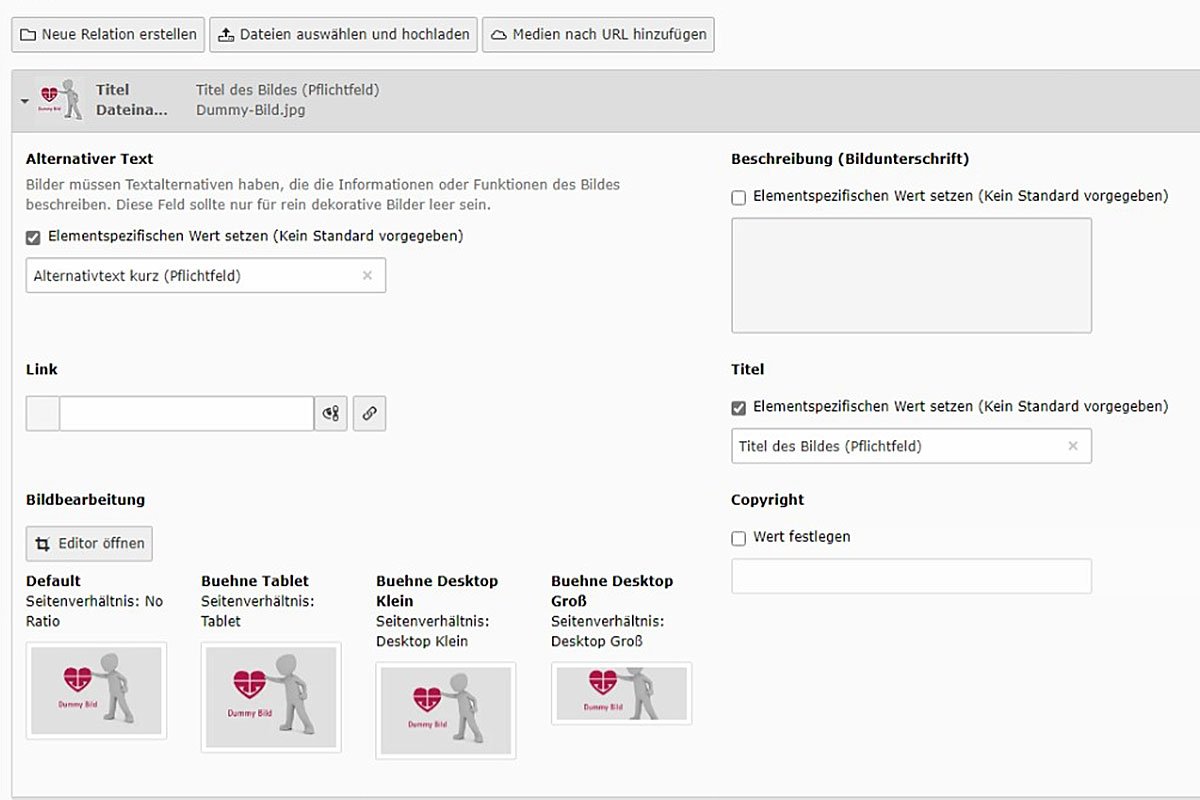Click the cloud icon on Medien nach URL hinzufügen
The height and width of the screenshot is (800, 1200).
point(502,34)
